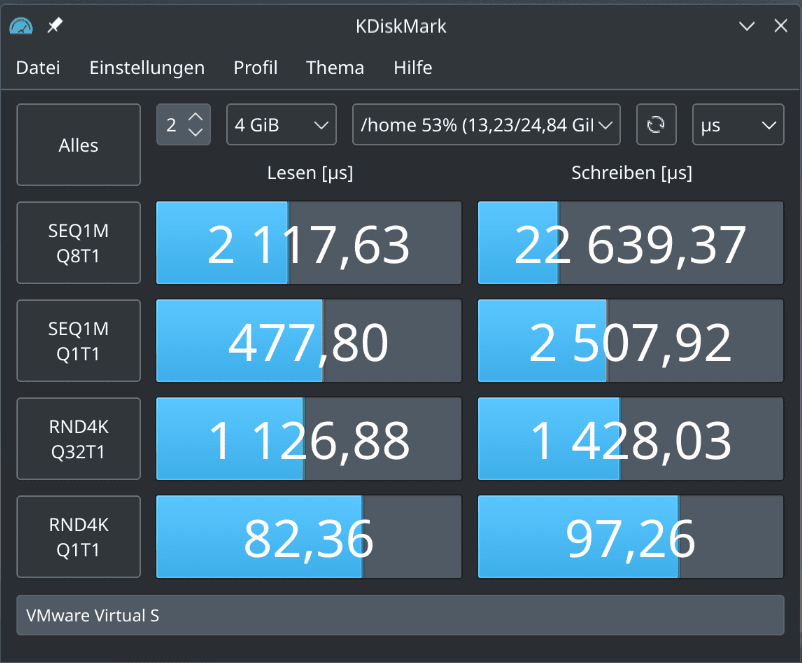This screenshot has height=663, width=802.
Task: Click the 97,26 write result bar
Action: pos(630,537)
